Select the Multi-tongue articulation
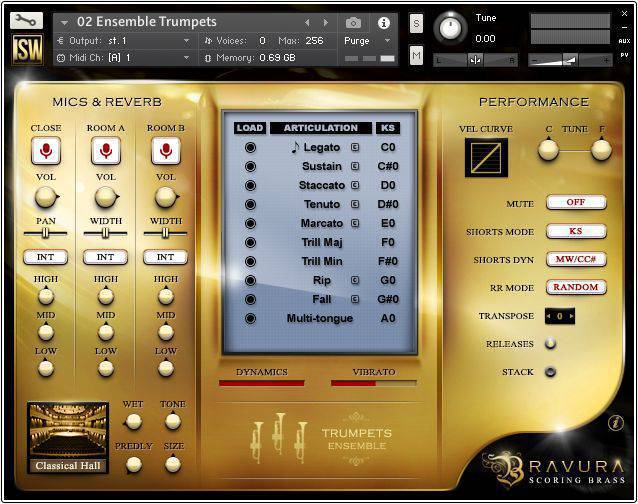The height and width of the screenshot is (504, 638). tap(313, 318)
